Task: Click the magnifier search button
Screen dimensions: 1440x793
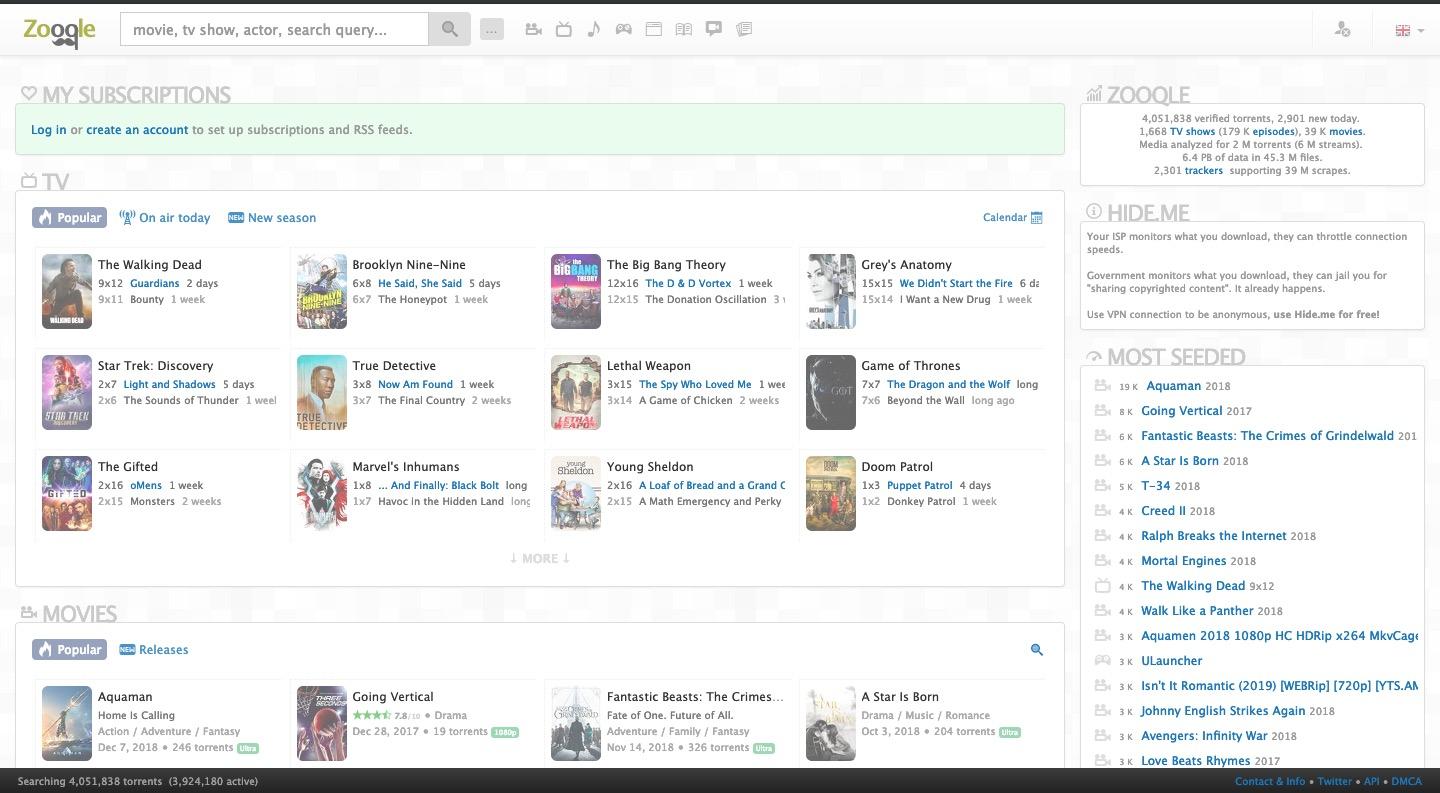Action: (x=450, y=29)
